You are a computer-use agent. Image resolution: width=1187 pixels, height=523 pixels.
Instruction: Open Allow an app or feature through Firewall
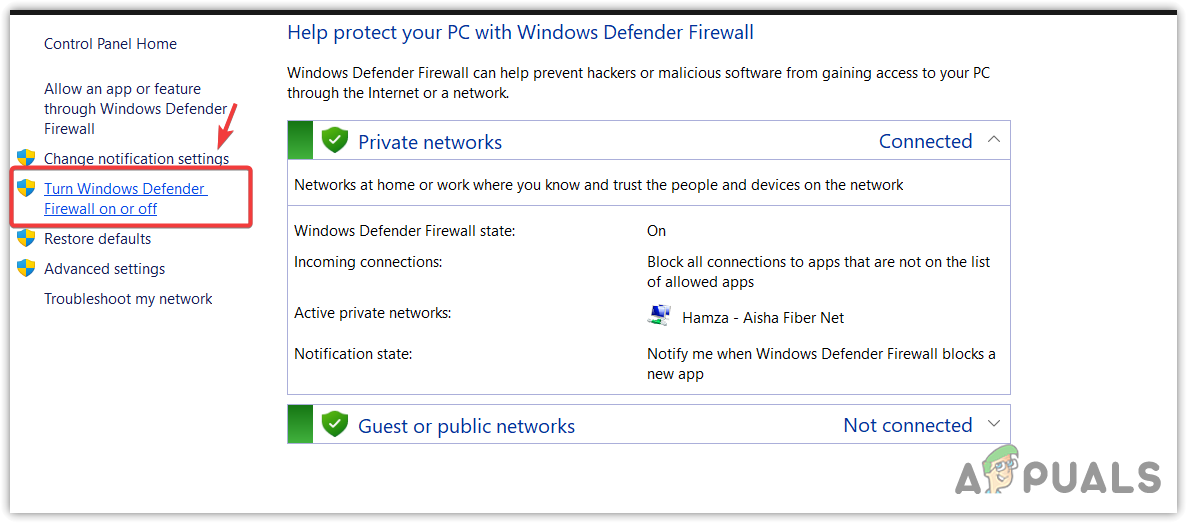[x=122, y=109]
